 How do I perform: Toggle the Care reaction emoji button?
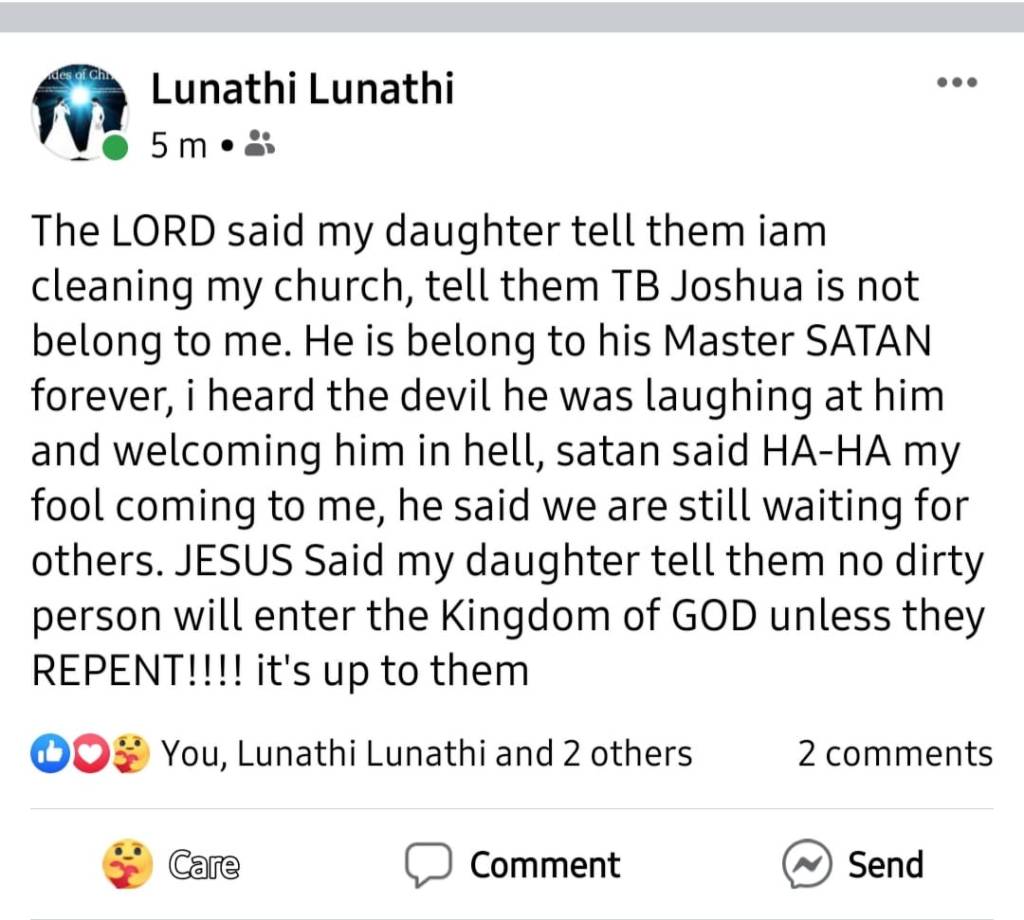click(128, 864)
